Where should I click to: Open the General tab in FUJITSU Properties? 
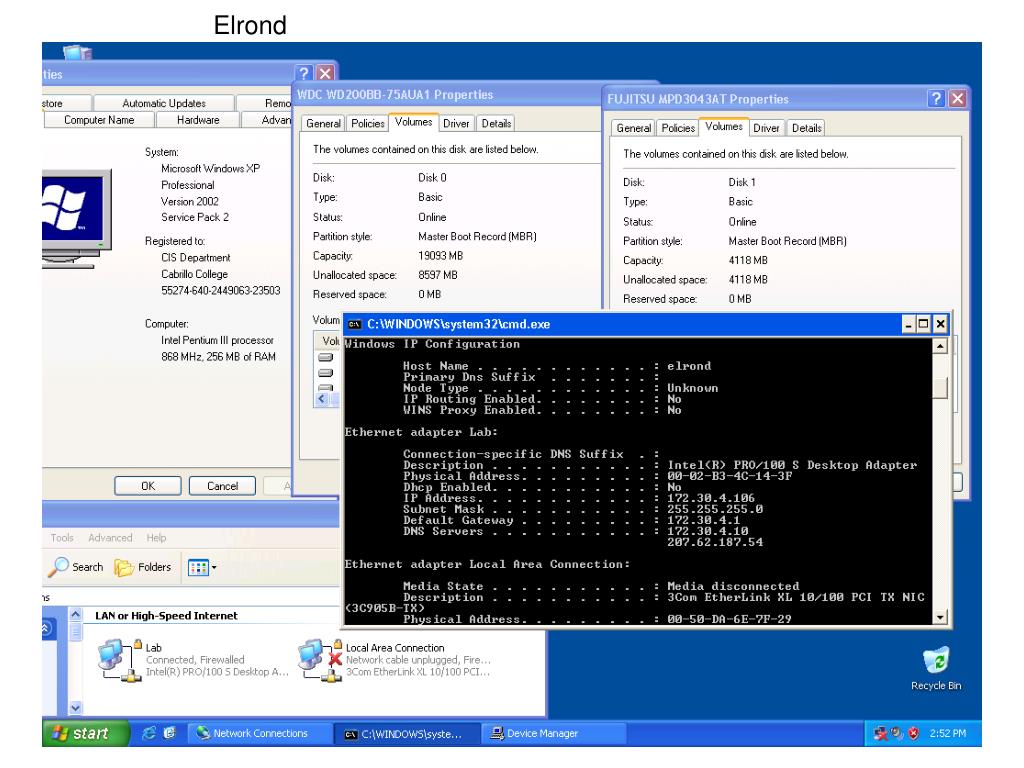[x=633, y=128]
